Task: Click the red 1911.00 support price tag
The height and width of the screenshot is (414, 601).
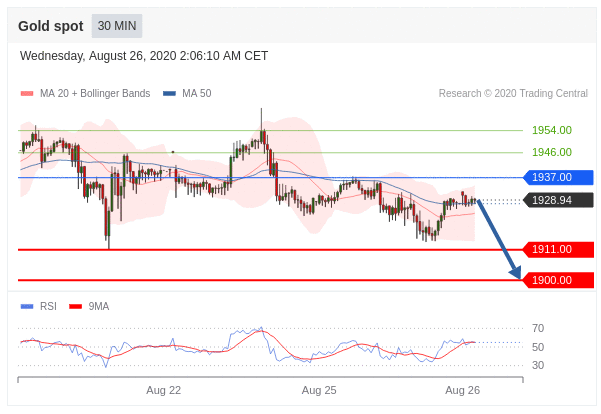Action: pyautogui.click(x=558, y=250)
